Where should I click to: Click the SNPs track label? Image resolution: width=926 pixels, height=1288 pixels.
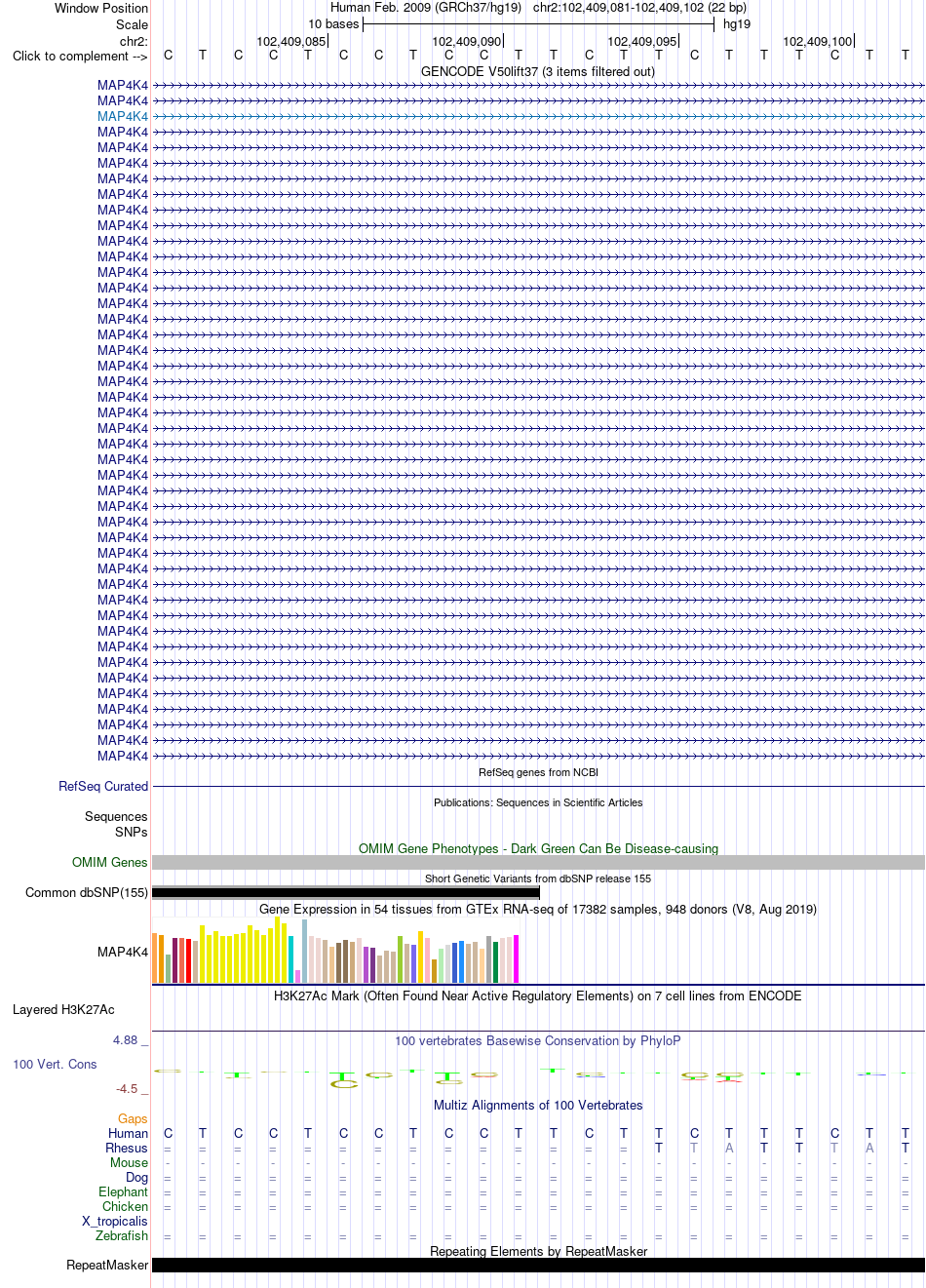tap(132, 832)
